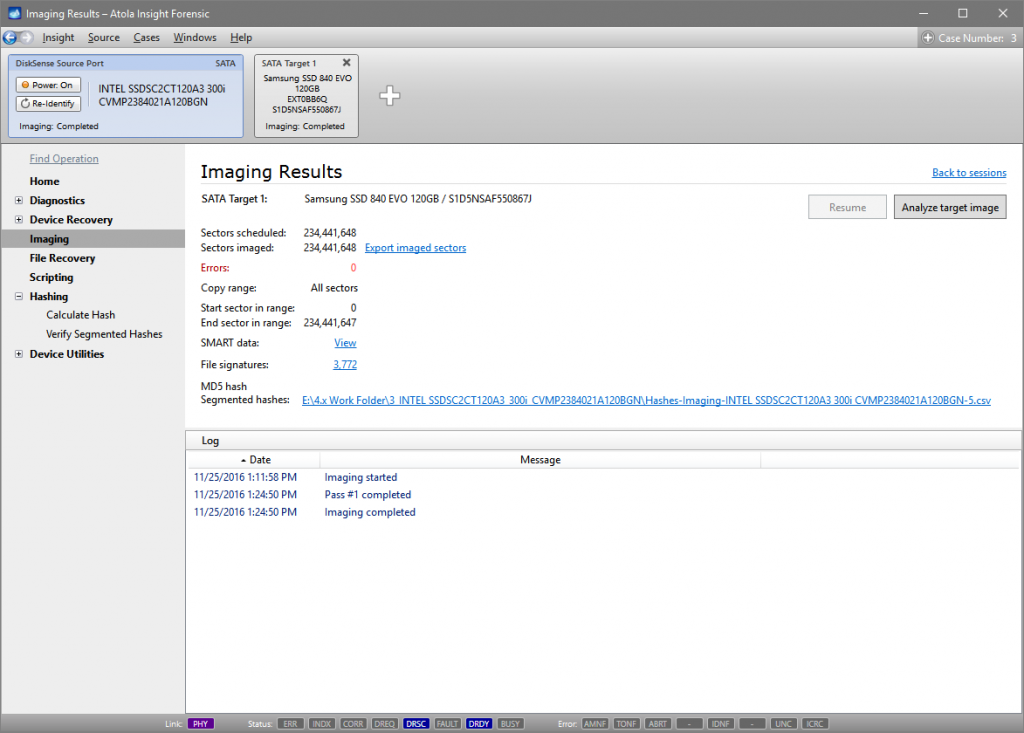This screenshot has height=733, width=1024.
Task: Click the ERR error indicator toggle
Action: [290, 723]
